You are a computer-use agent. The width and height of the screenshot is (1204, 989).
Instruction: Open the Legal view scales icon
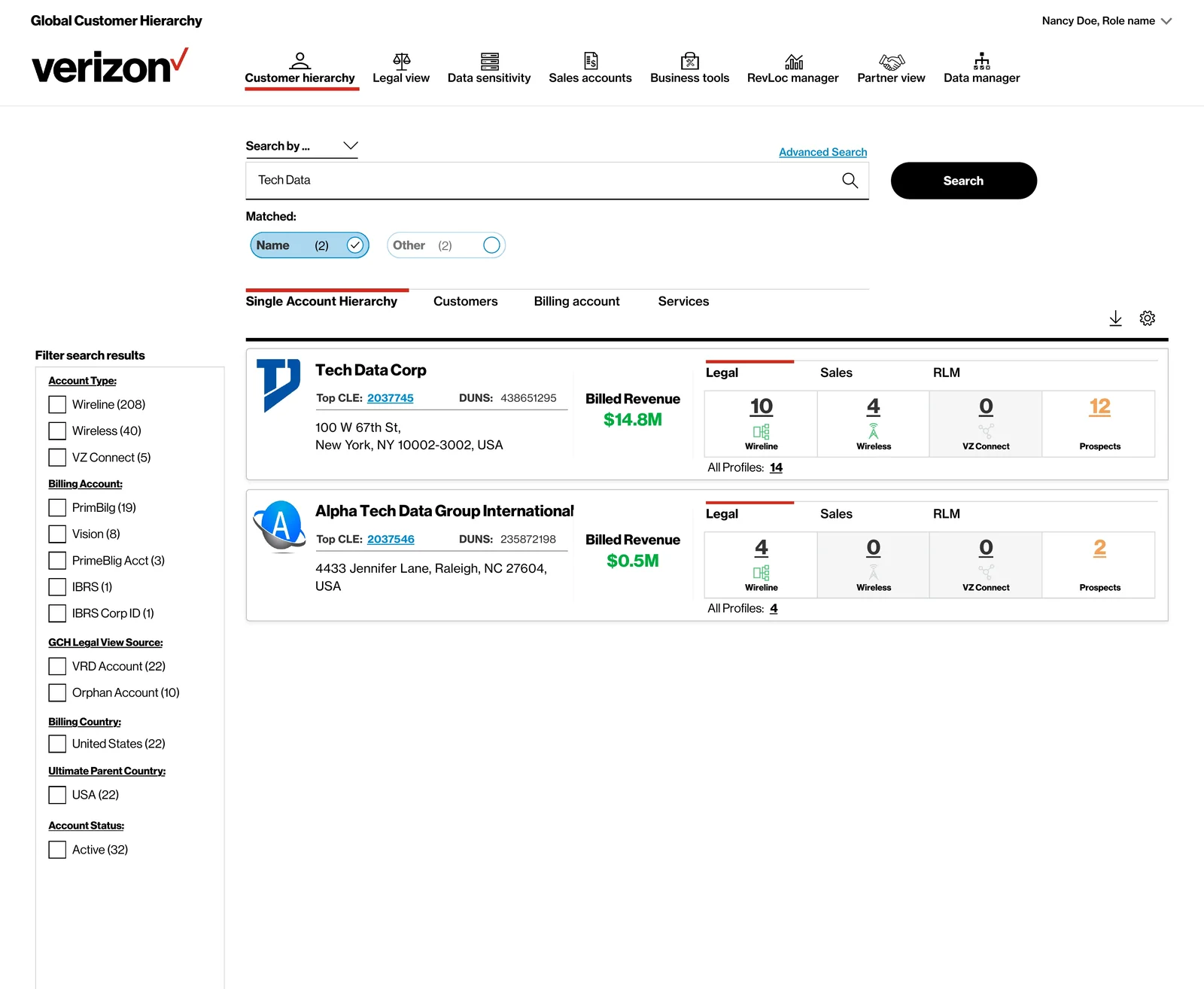pyautogui.click(x=402, y=60)
